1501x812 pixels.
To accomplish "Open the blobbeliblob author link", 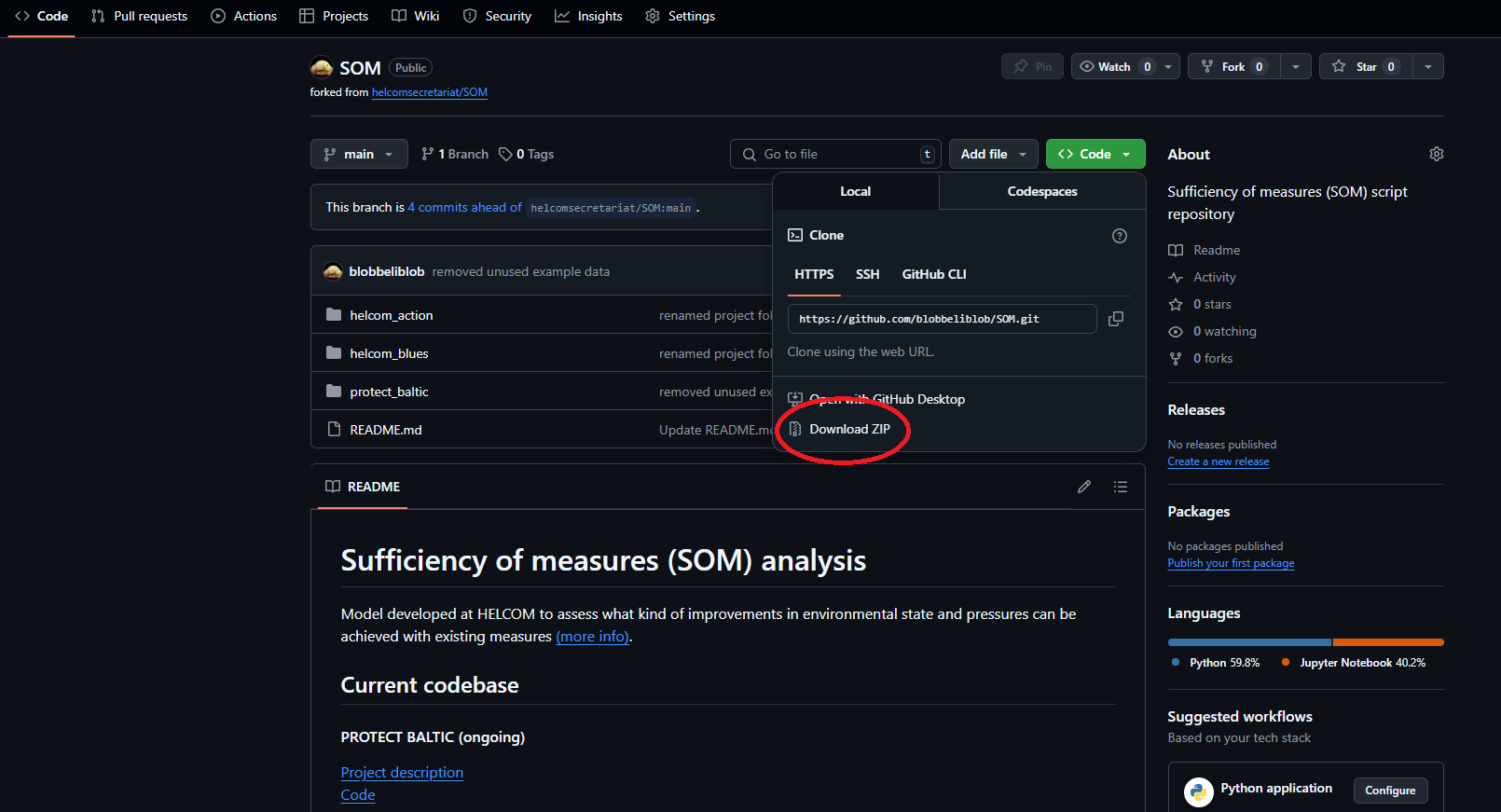I will [x=387, y=271].
